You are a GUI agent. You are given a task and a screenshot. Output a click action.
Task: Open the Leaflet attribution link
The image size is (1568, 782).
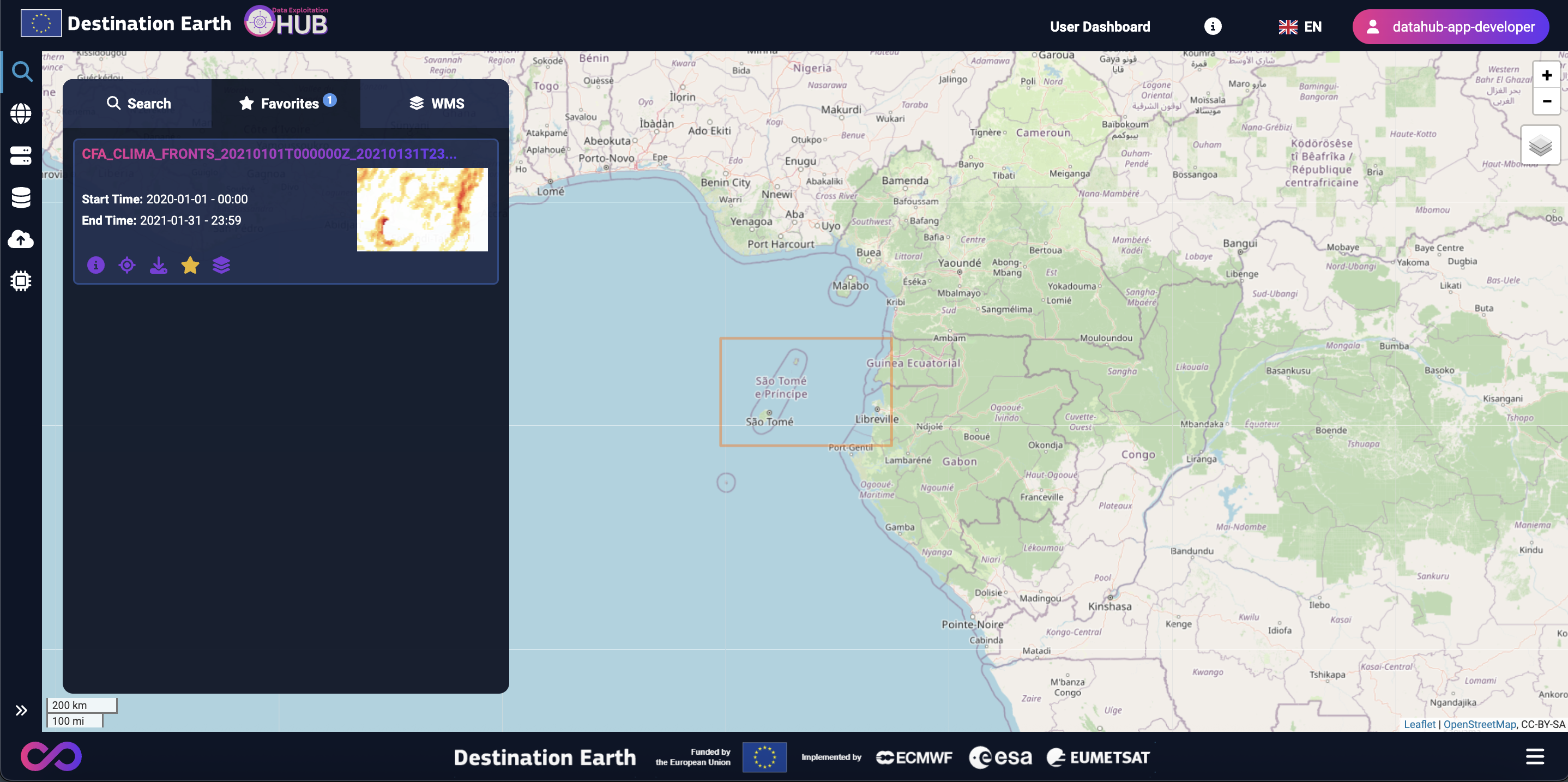click(1420, 724)
